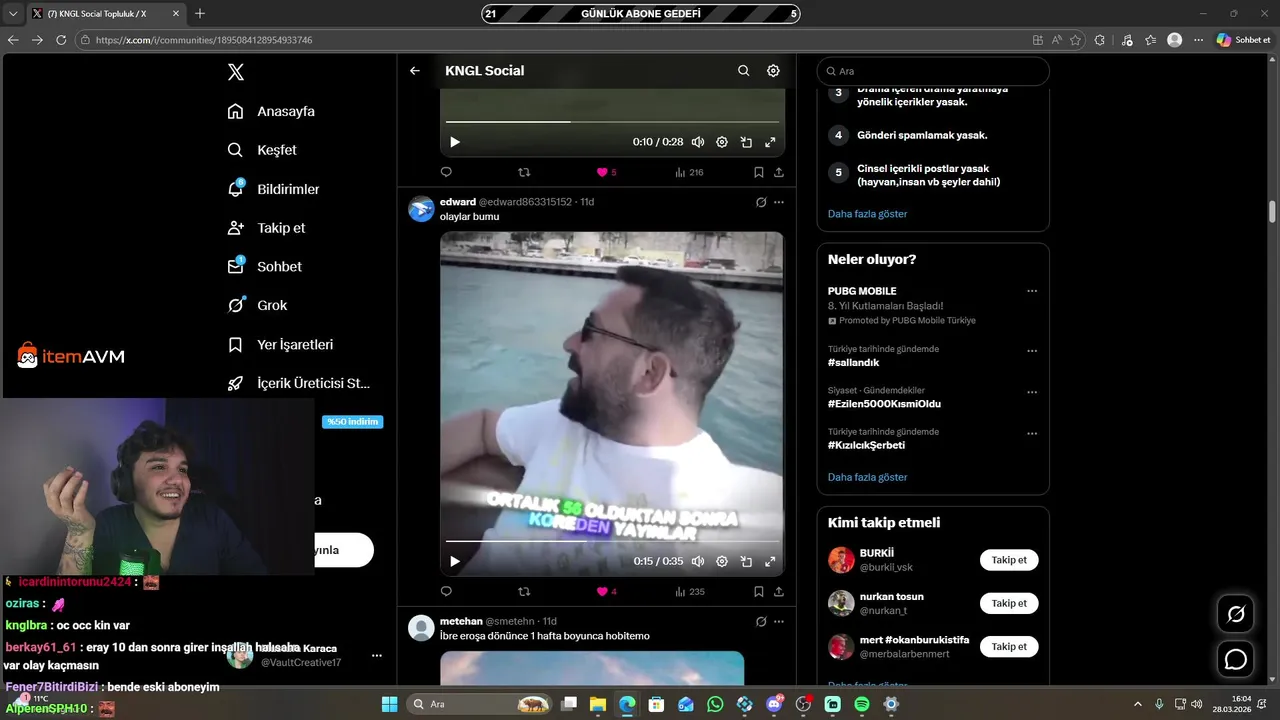Open Edge Copilot Sohbet et
Viewport: 1280px width, 720px height.
coord(1243,40)
